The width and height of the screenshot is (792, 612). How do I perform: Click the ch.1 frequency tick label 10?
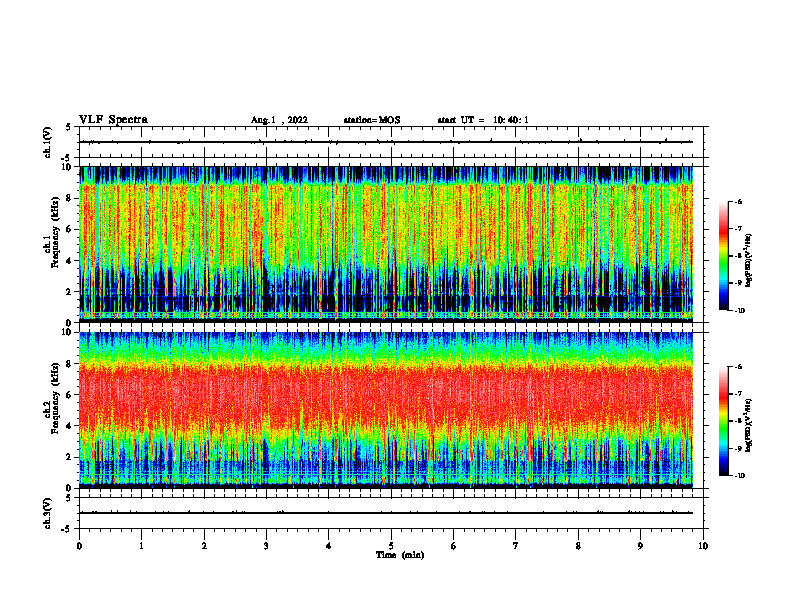(x=68, y=167)
